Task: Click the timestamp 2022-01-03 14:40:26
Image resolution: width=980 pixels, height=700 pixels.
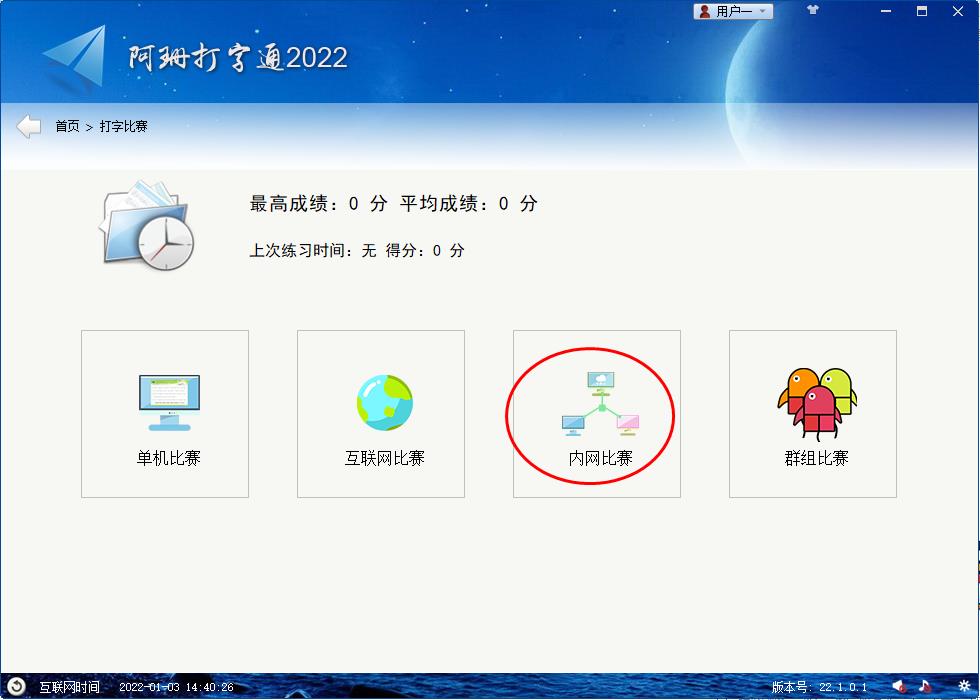Action: [176, 688]
